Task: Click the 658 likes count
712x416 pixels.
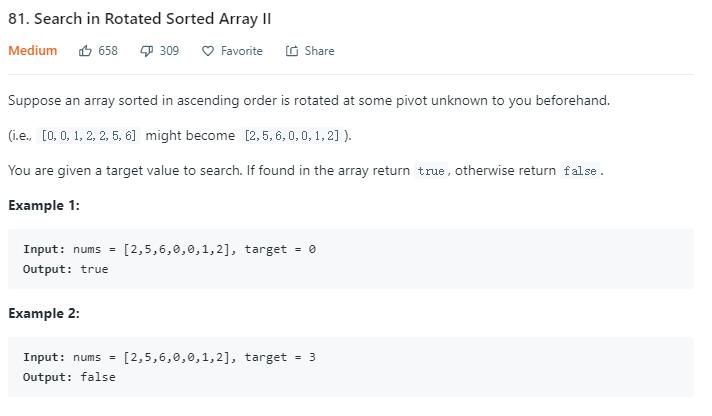Action: point(108,51)
